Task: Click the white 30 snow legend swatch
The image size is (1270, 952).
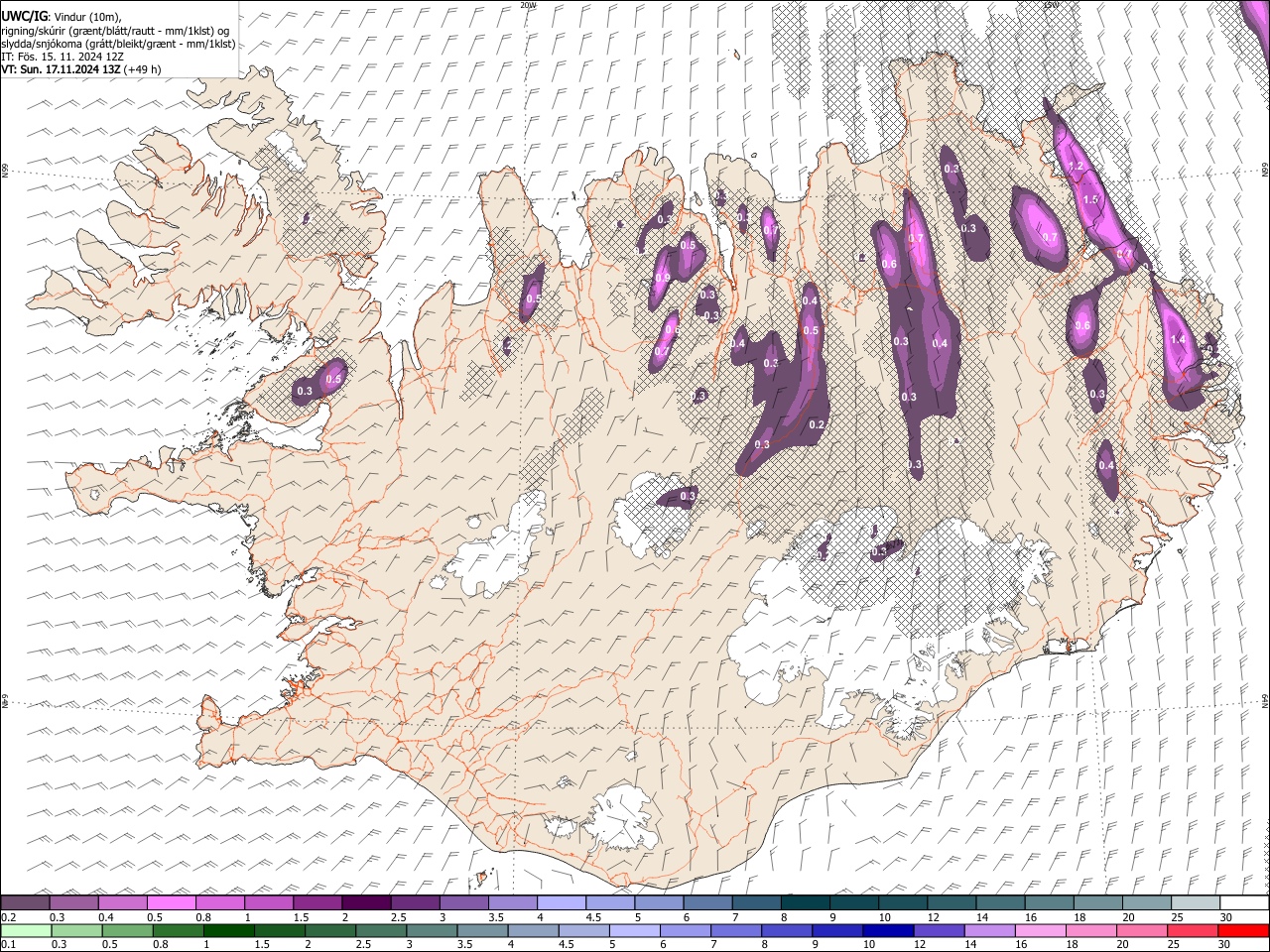Action: click(x=1244, y=903)
